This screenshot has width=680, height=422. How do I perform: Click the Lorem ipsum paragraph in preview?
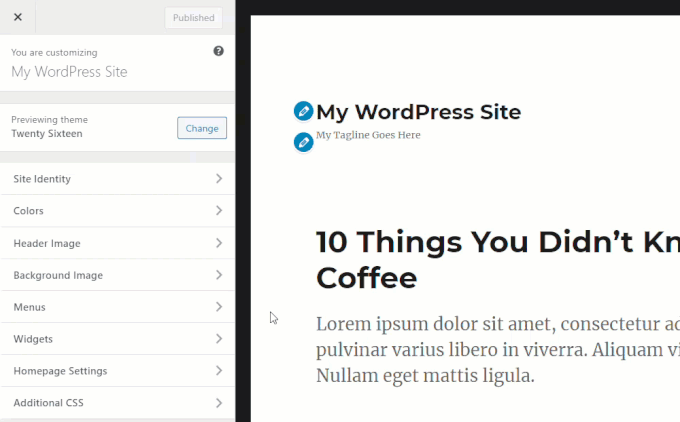498,350
